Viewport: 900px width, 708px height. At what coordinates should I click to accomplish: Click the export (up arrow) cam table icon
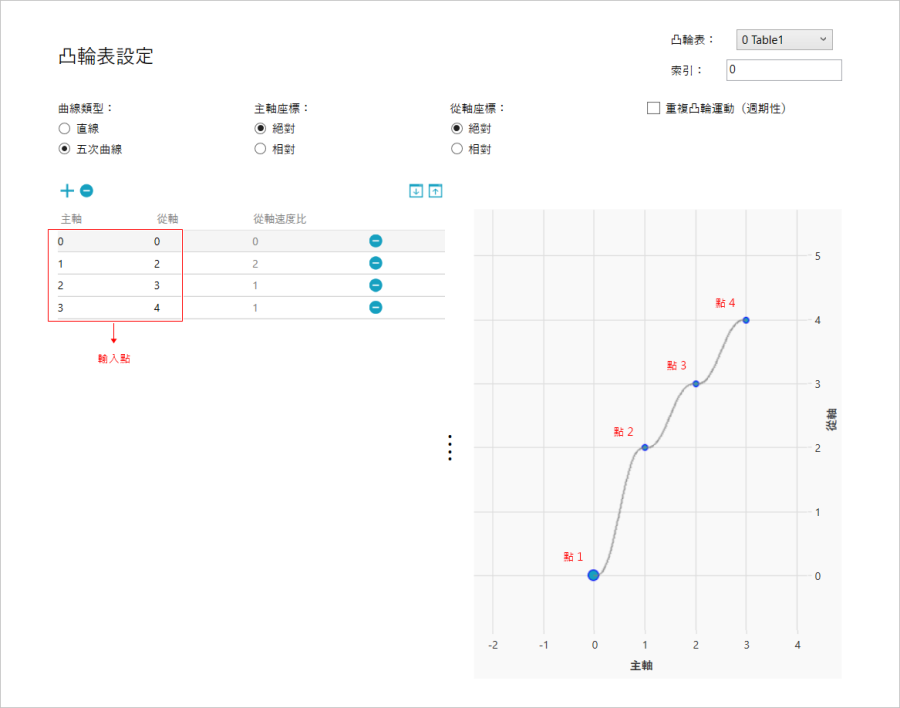pos(436,191)
